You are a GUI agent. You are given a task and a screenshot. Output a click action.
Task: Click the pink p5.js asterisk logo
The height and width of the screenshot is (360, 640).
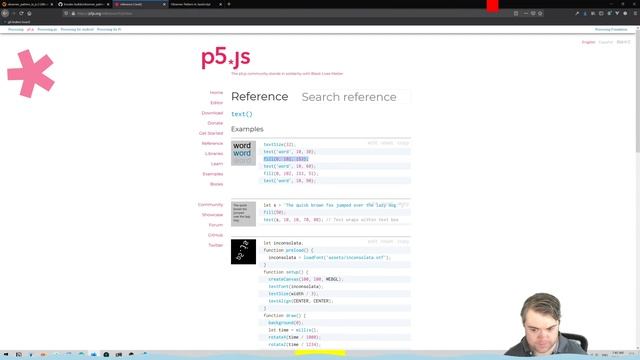coord(31,73)
